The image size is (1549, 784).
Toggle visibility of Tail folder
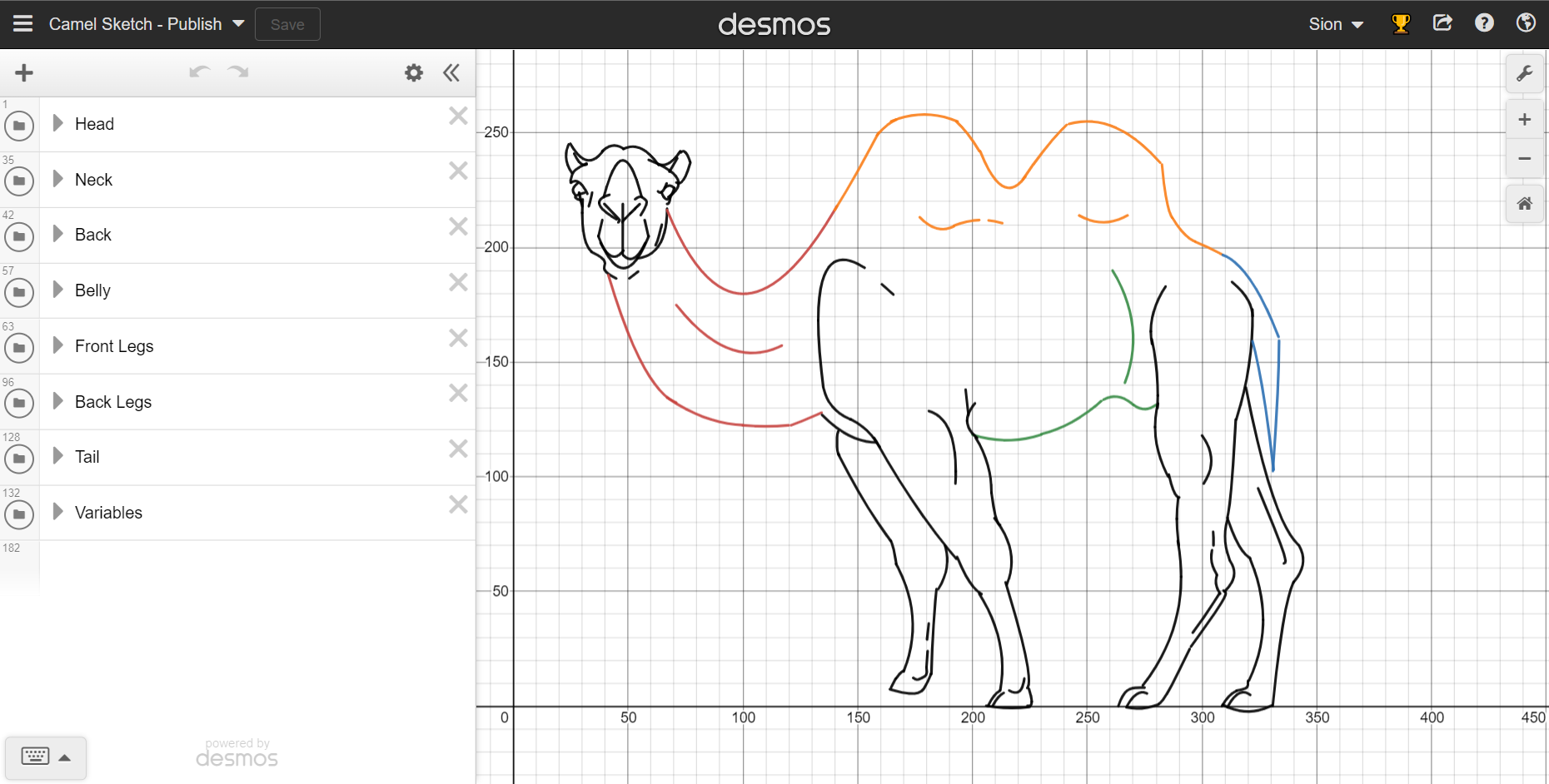(19, 459)
